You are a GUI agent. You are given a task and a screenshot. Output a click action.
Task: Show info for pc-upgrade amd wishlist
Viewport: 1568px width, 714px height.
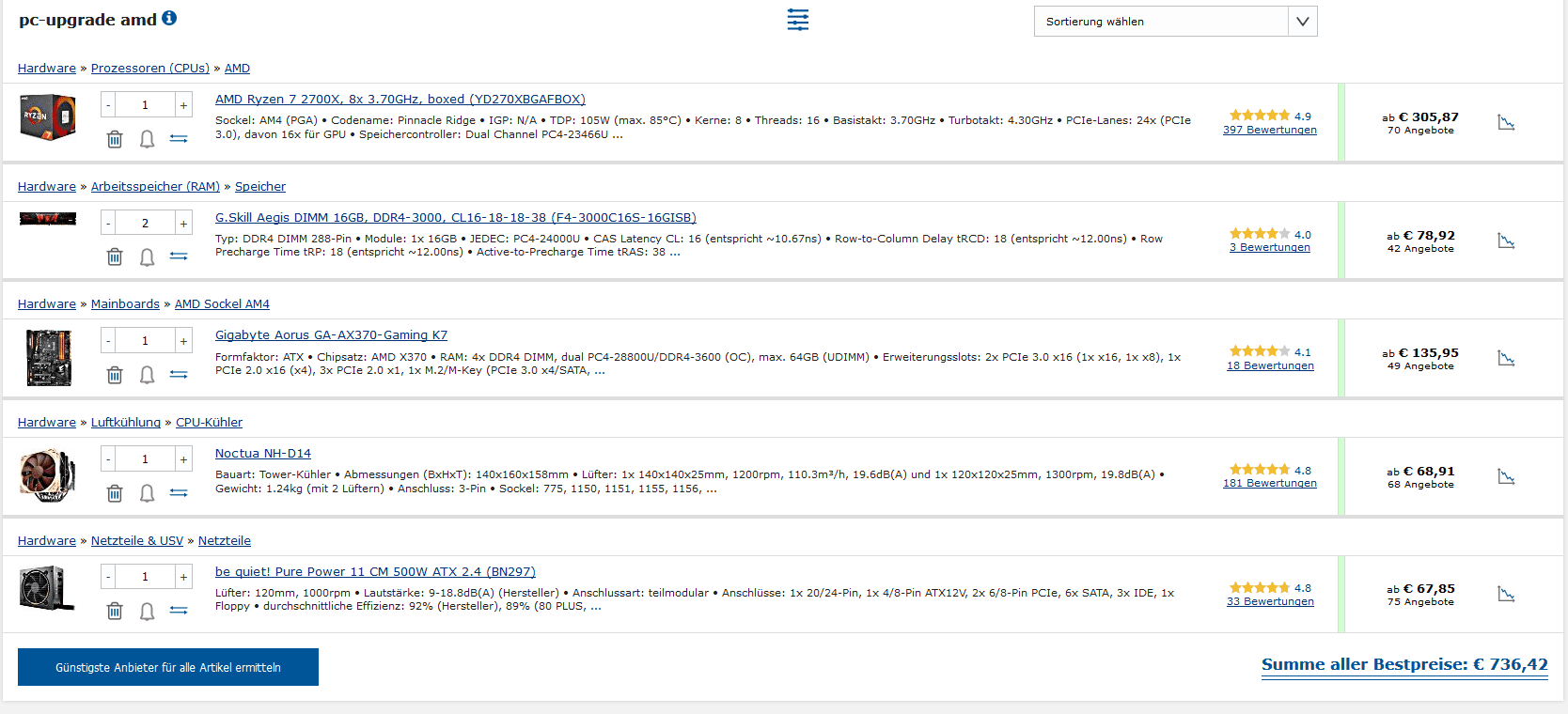tap(169, 18)
